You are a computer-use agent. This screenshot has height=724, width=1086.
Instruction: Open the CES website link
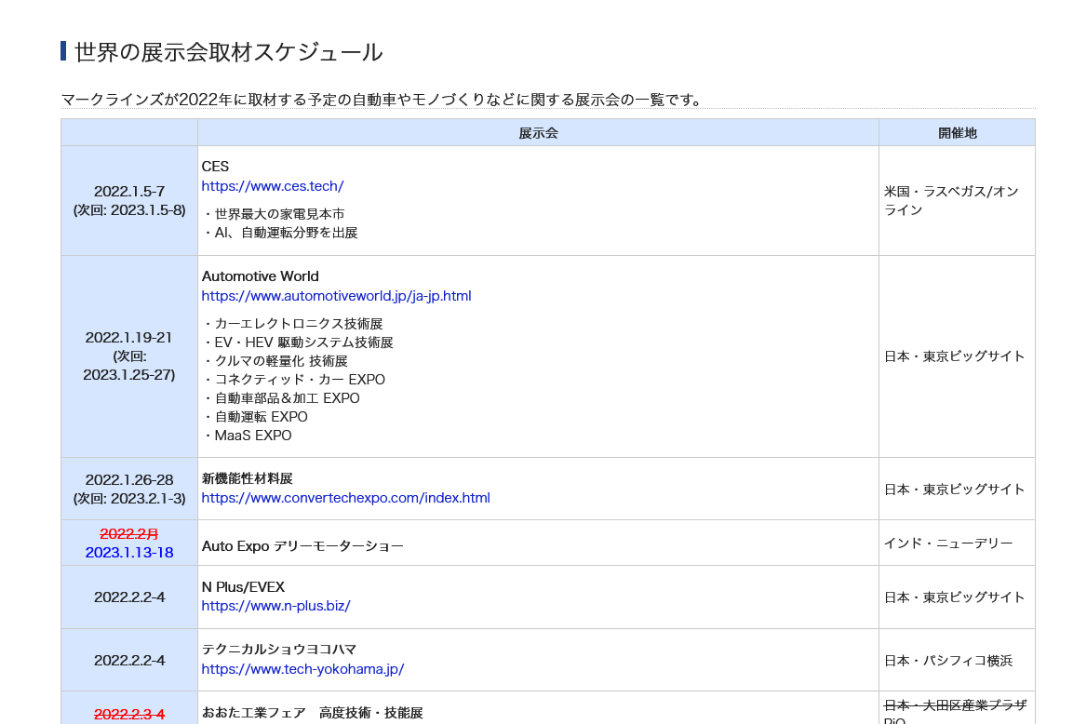pos(272,186)
